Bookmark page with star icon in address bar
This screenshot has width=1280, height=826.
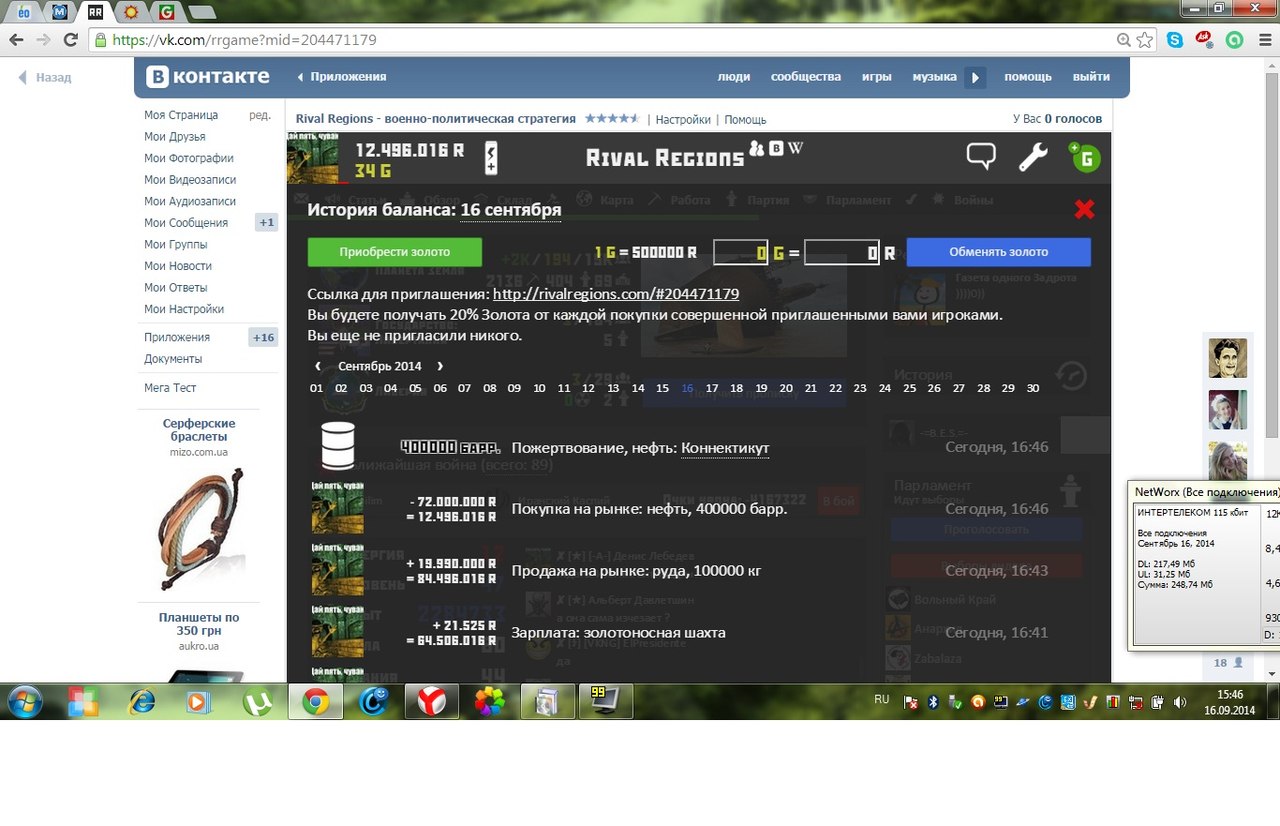pos(1144,40)
